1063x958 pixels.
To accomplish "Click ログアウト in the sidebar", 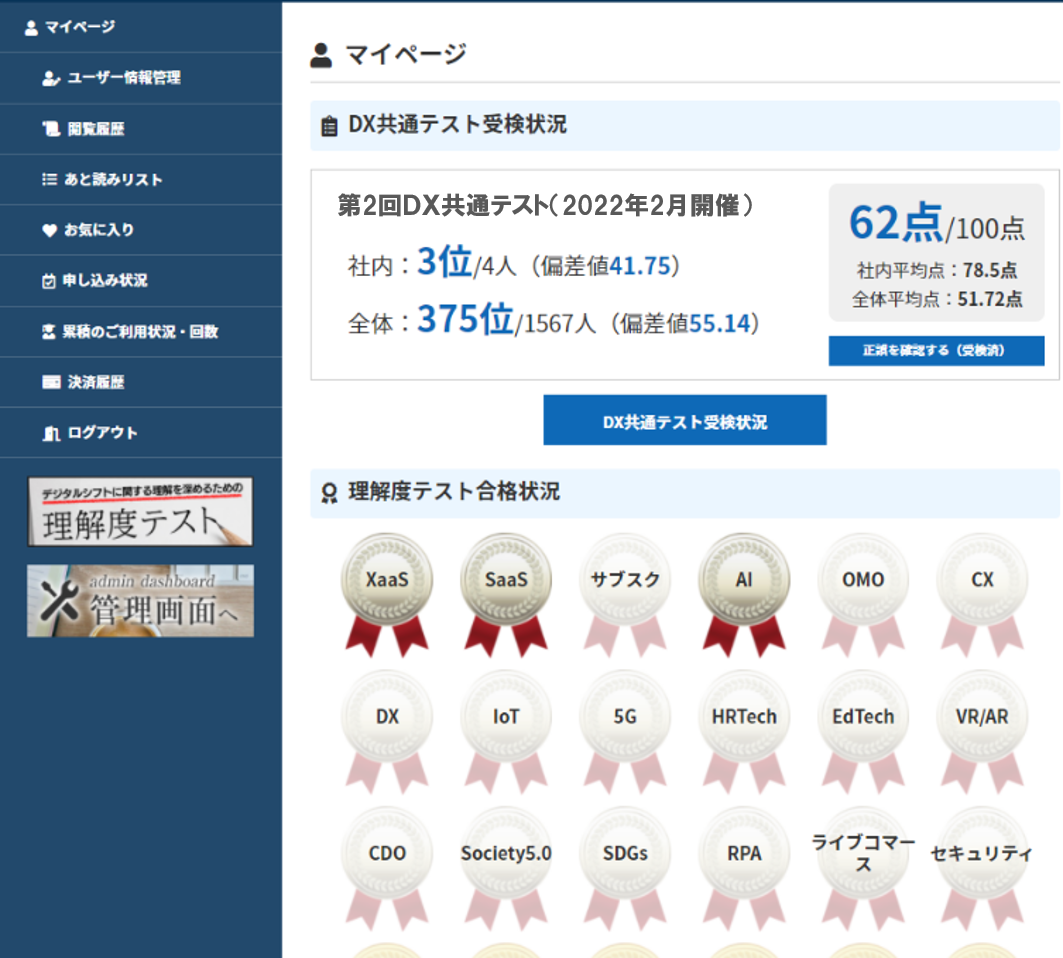I will coord(140,433).
